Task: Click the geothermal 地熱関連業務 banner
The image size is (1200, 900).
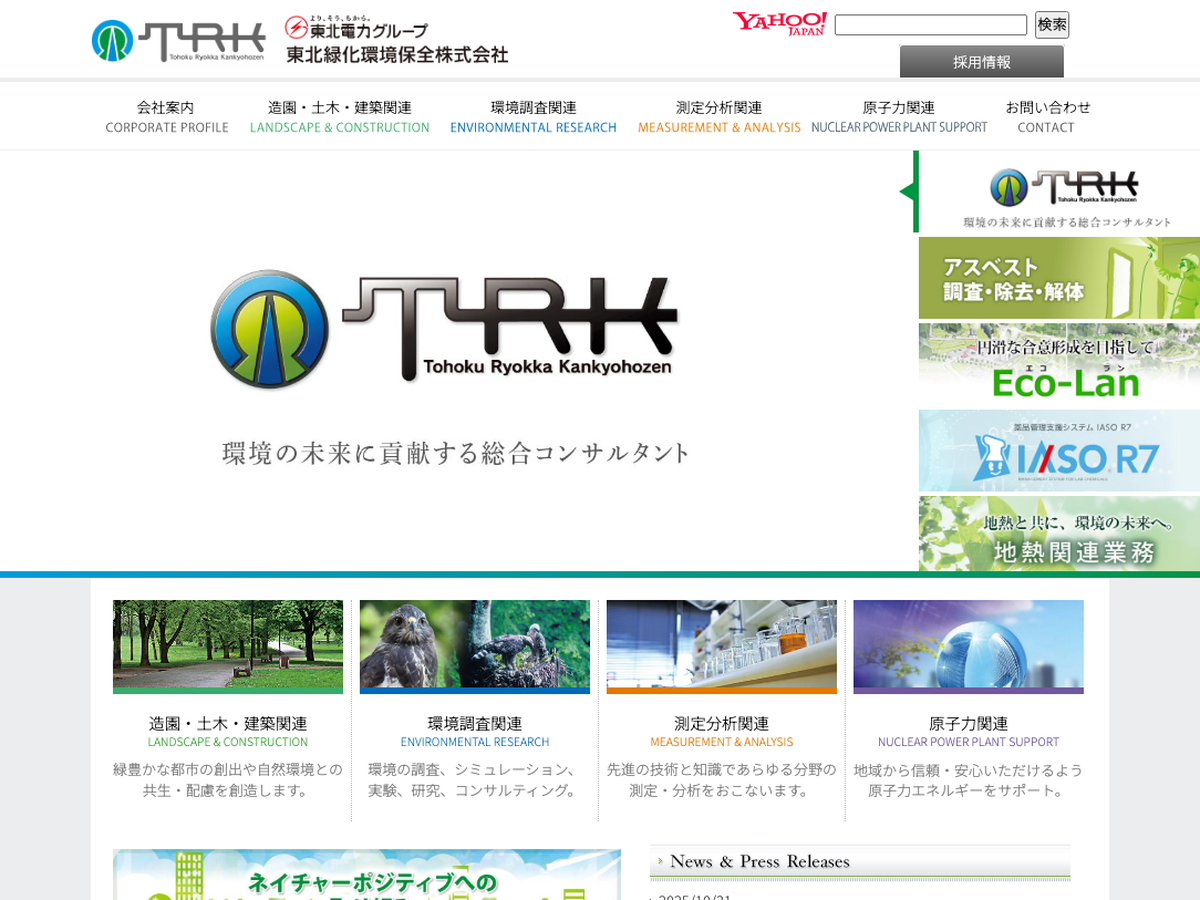Action: tap(1059, 534)
